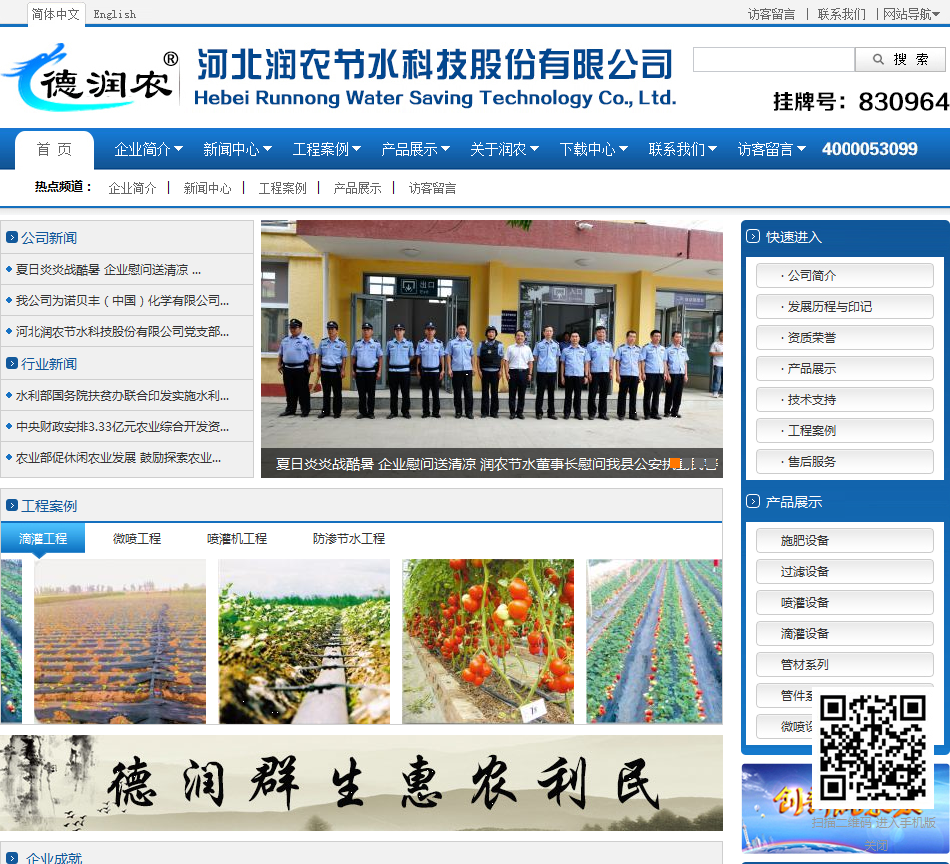The image size is (950, 864).
Task: Open hot channel 新闻中心 link
Action: [207, 188]
